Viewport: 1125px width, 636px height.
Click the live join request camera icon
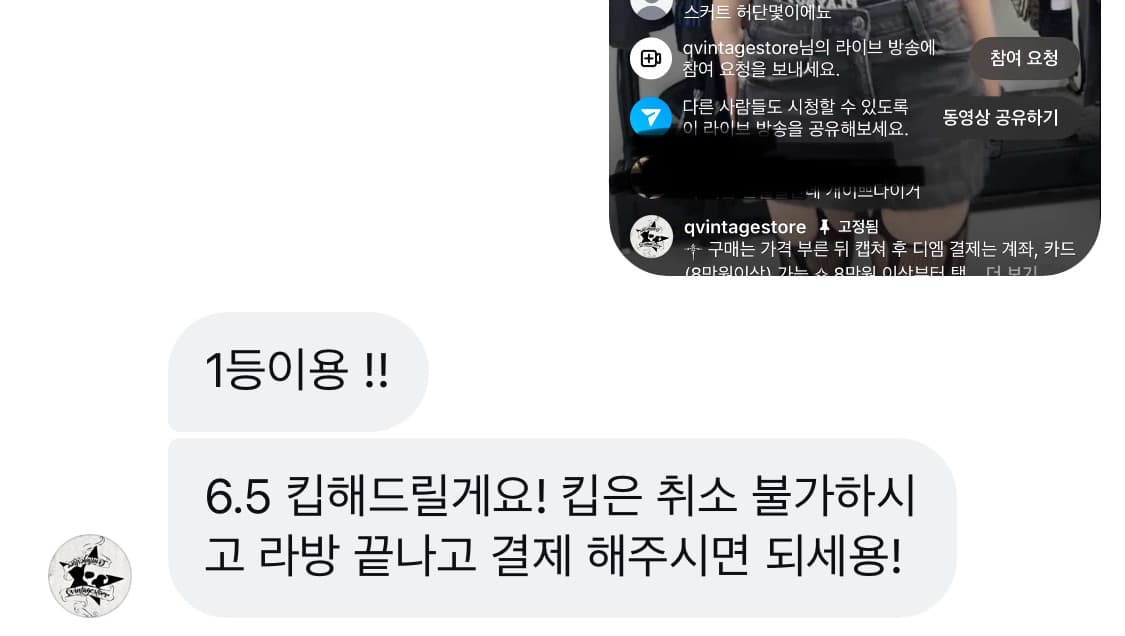tap(651, 58)
